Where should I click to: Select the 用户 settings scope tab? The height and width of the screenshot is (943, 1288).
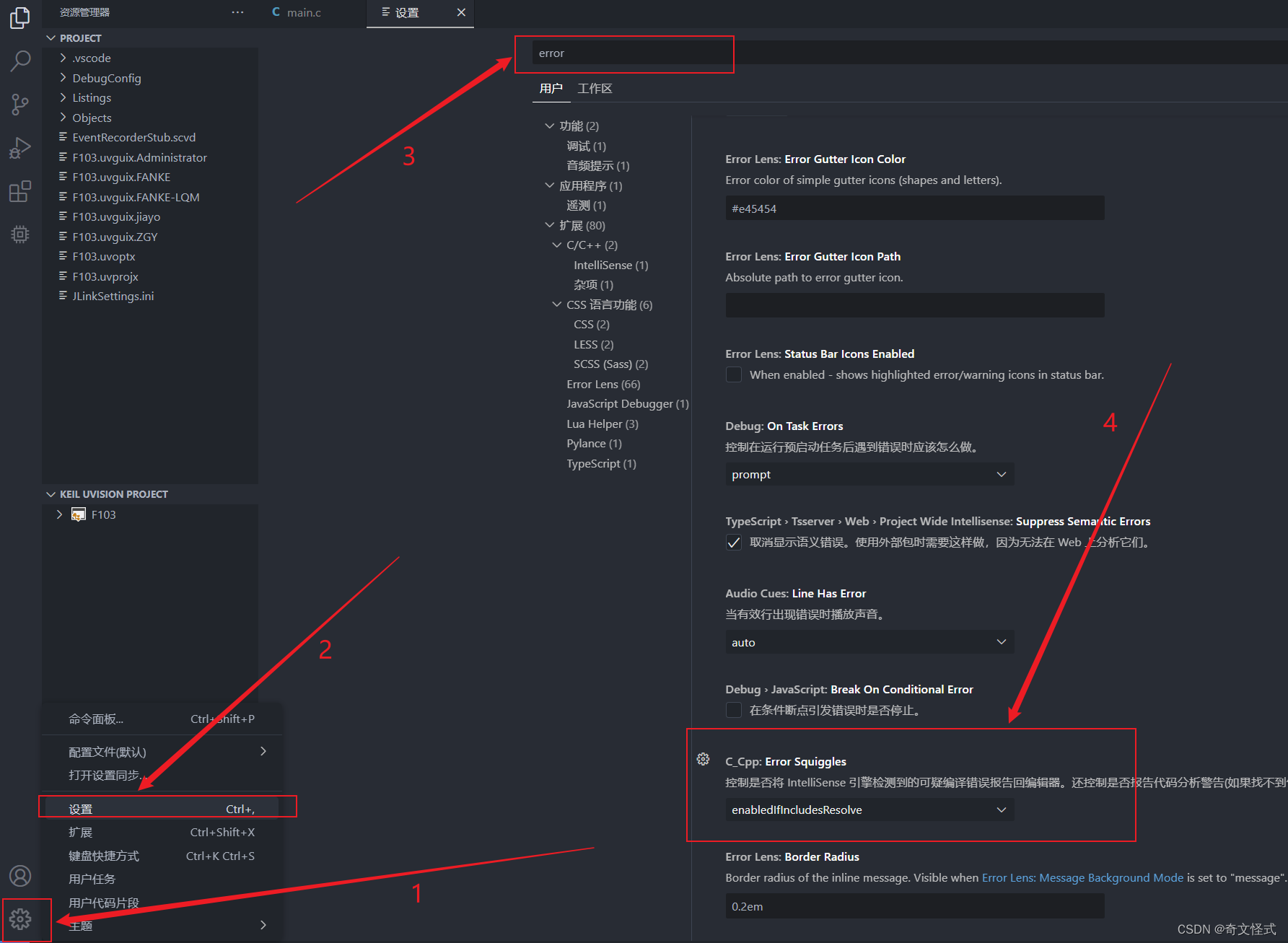tap(551, 88)
